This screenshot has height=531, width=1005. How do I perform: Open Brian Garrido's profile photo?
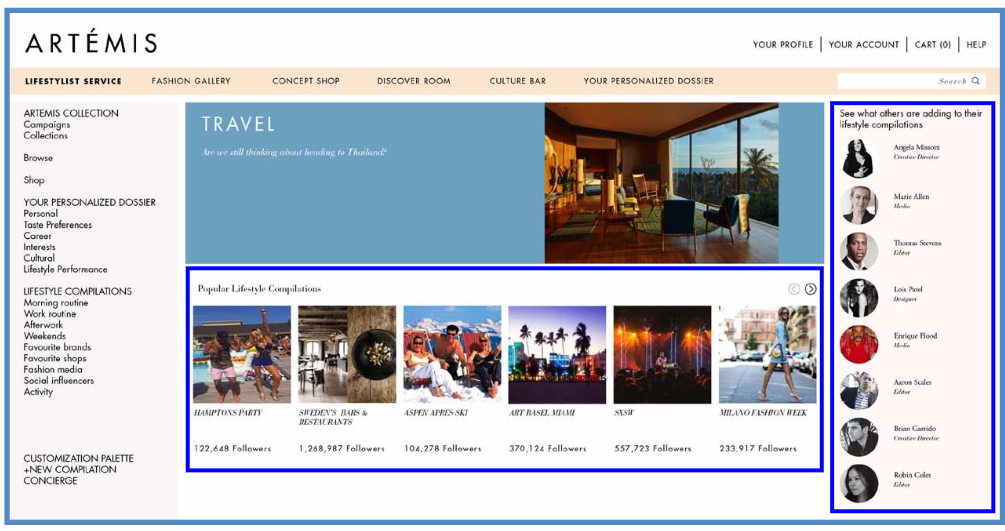coord(858,437)
